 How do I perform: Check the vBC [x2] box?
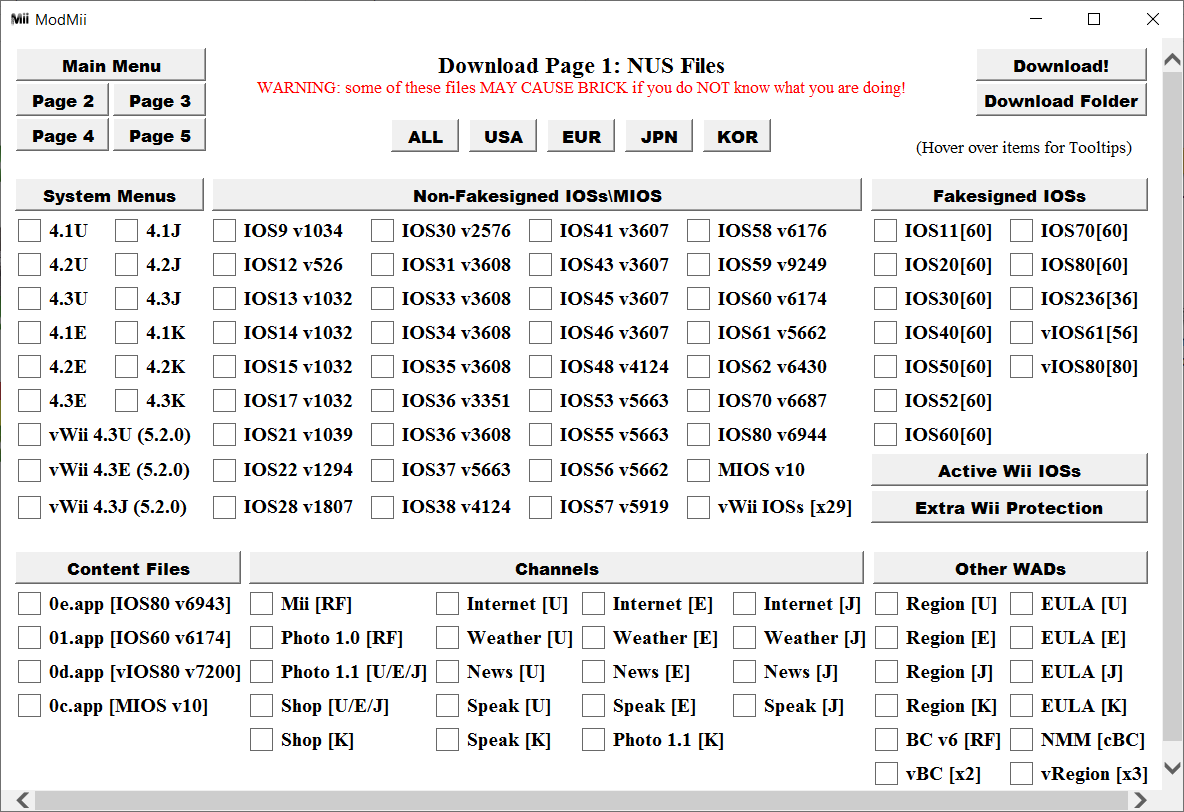886,773
